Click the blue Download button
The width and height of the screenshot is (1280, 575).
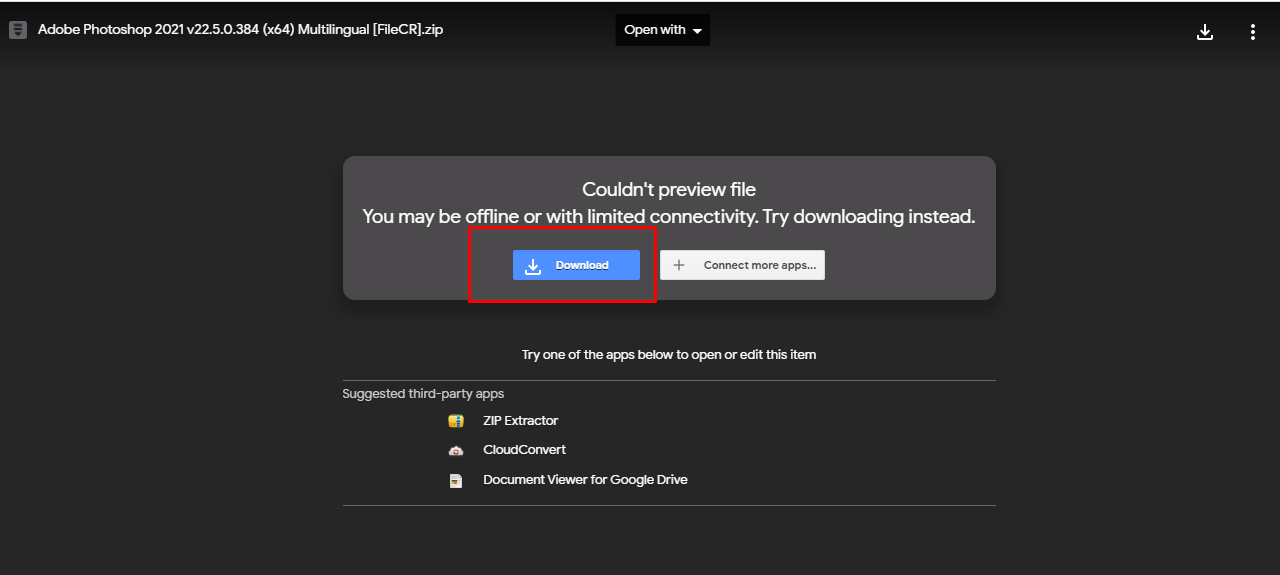click(x=576, y=265)
